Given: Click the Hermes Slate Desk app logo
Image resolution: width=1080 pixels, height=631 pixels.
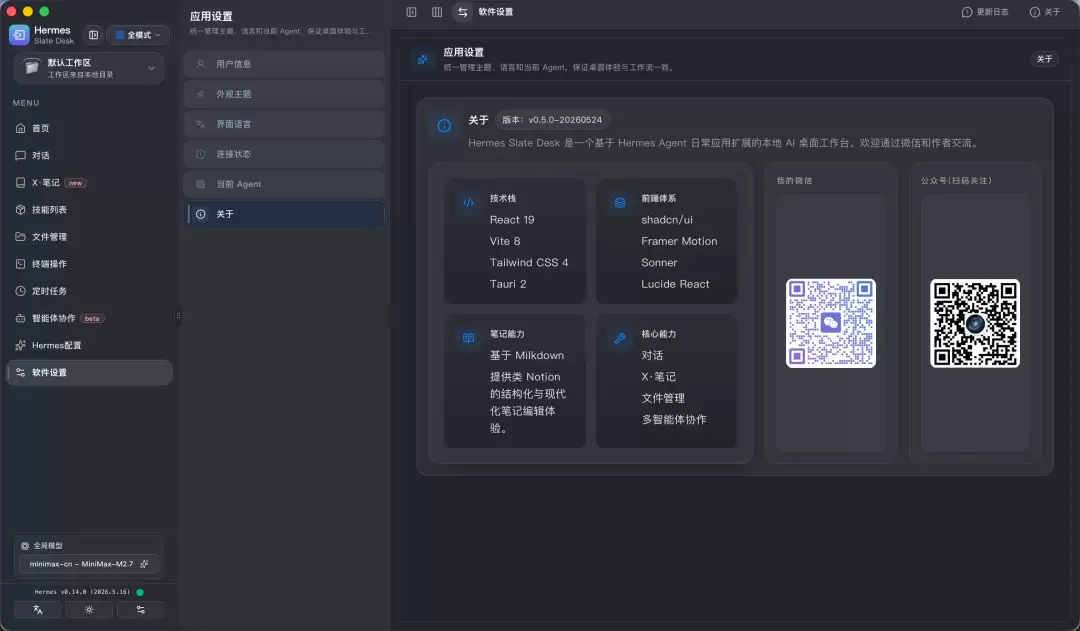Looking at the screenshot, I should point(19,34).
